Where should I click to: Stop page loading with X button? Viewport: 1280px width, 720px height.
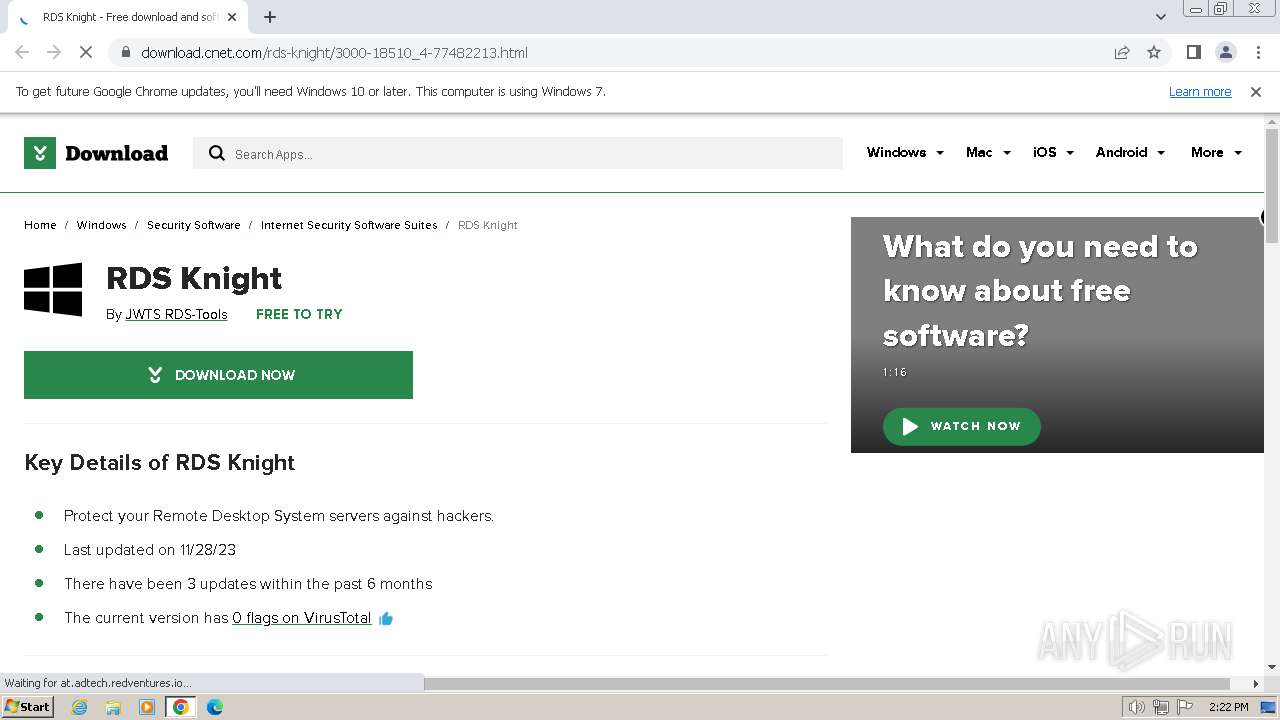(x=86, y=53)
